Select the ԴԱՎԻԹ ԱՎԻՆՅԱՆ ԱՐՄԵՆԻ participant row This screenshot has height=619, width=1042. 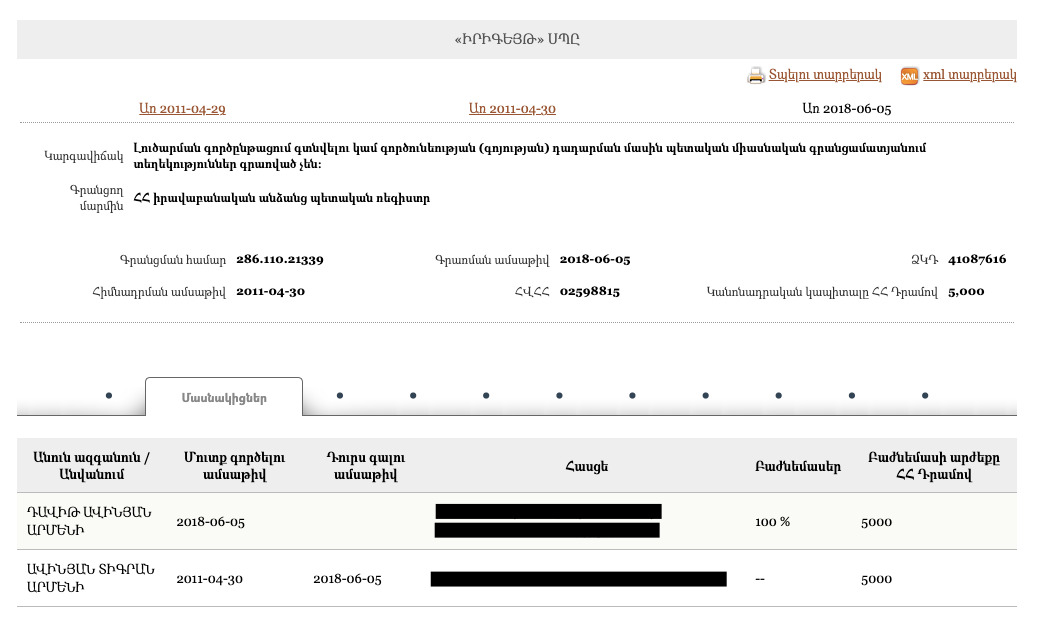click(89, 521)
